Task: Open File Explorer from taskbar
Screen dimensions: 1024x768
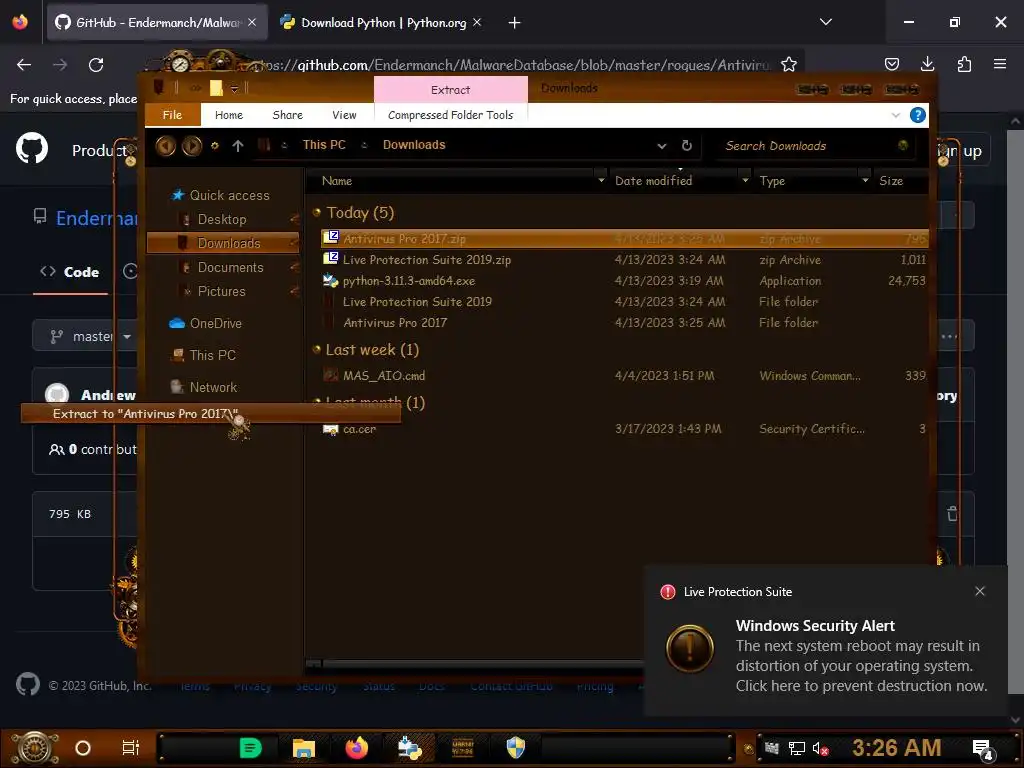Action: point(304,748)
